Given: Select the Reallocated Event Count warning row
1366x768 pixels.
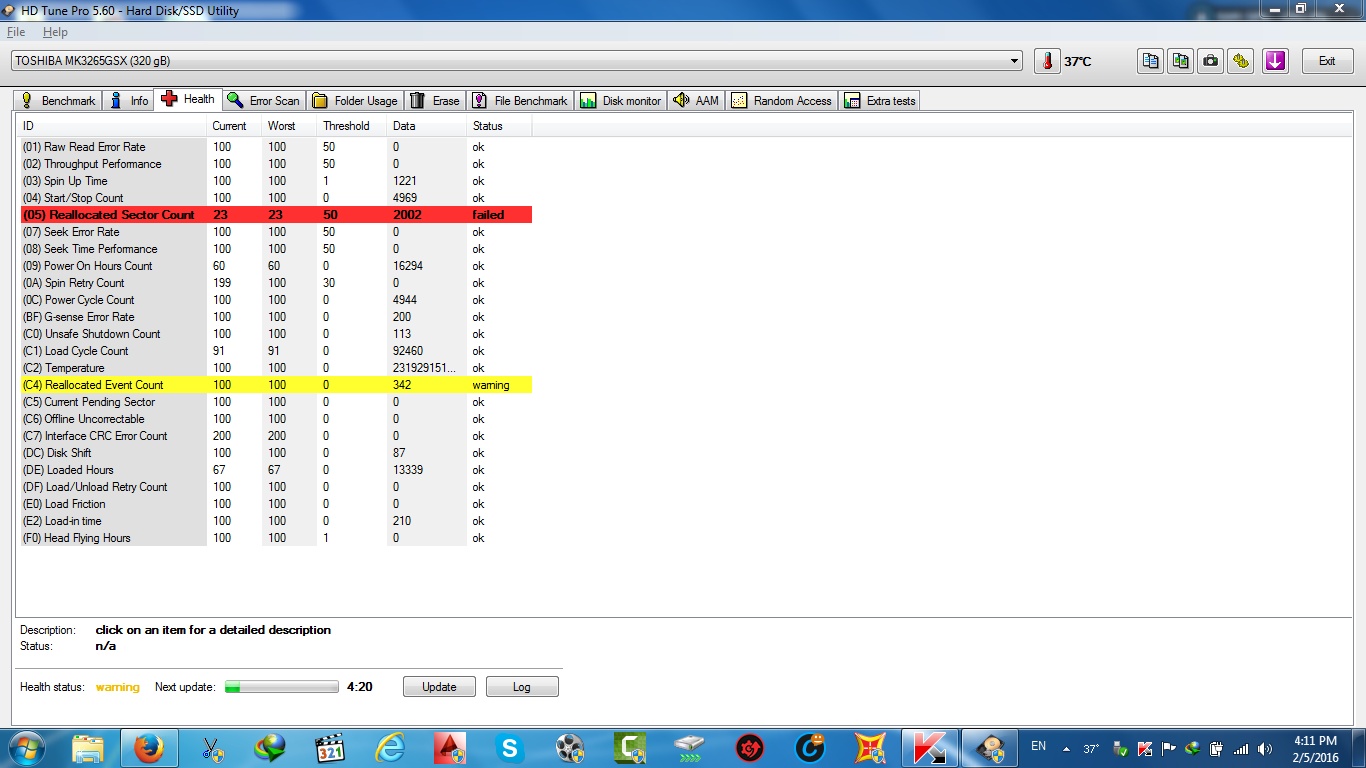Looking at the screenshot, I should point(276,385).
